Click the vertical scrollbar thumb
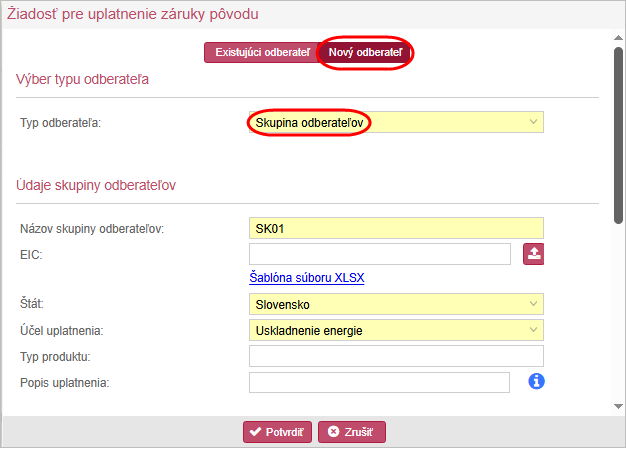Screen dimensions: 626x453 (618, 135)
